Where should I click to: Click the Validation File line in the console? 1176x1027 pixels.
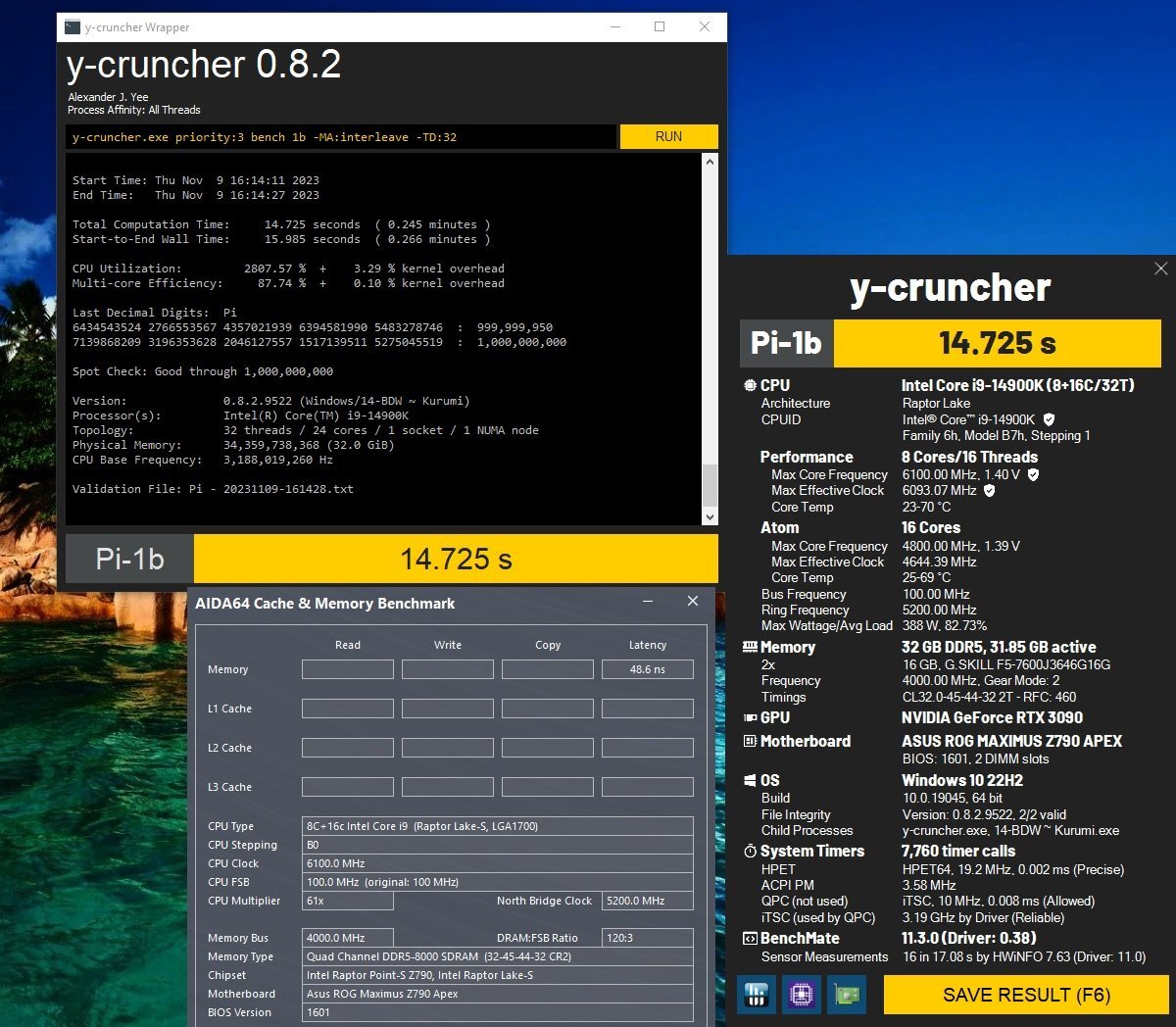213,489
